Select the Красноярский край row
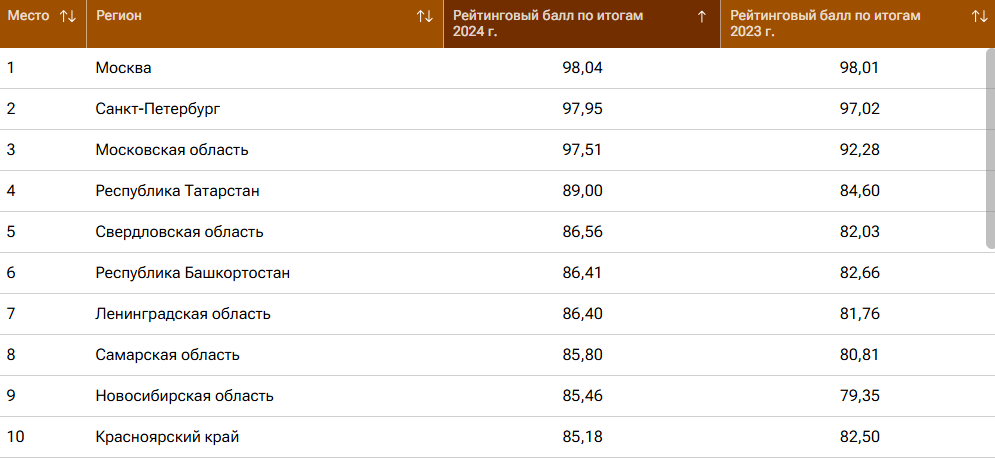Screen dimensions: 995x458 click(168, 437)
